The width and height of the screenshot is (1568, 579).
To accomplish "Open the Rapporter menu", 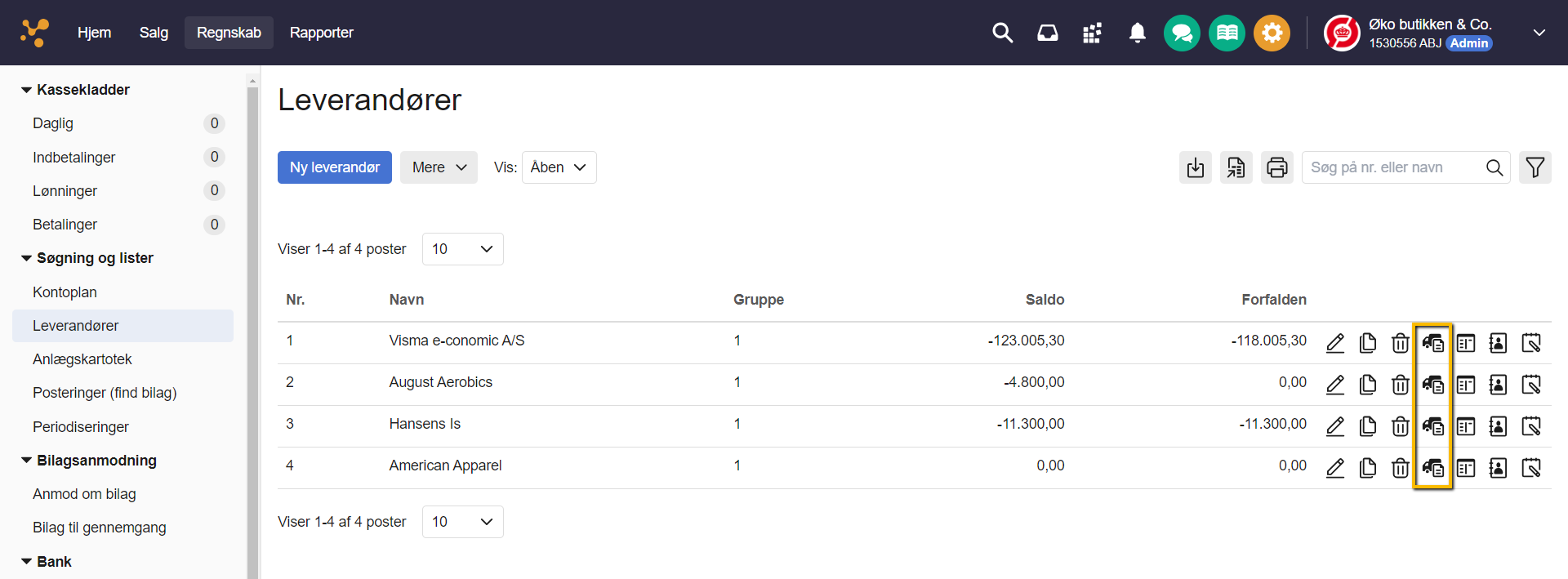I will click(321, 33).
